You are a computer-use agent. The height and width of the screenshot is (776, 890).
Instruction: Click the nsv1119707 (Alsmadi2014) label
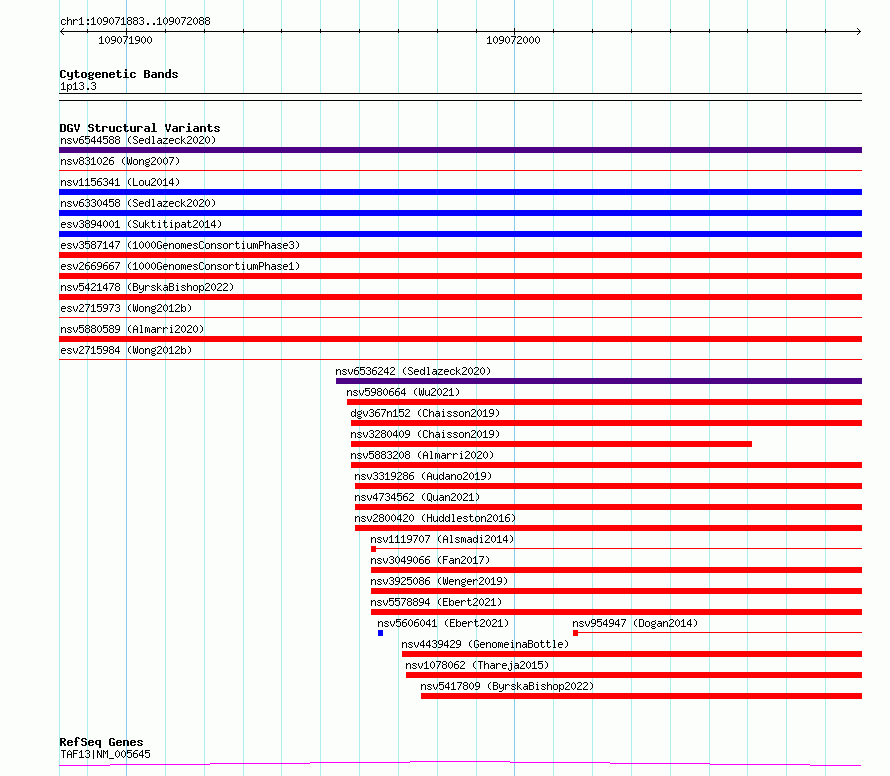pos(442,539)
